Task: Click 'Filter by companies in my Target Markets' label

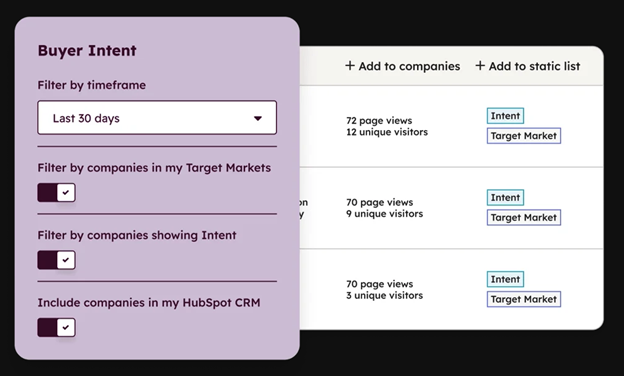Action: click(x=154, y=168)
